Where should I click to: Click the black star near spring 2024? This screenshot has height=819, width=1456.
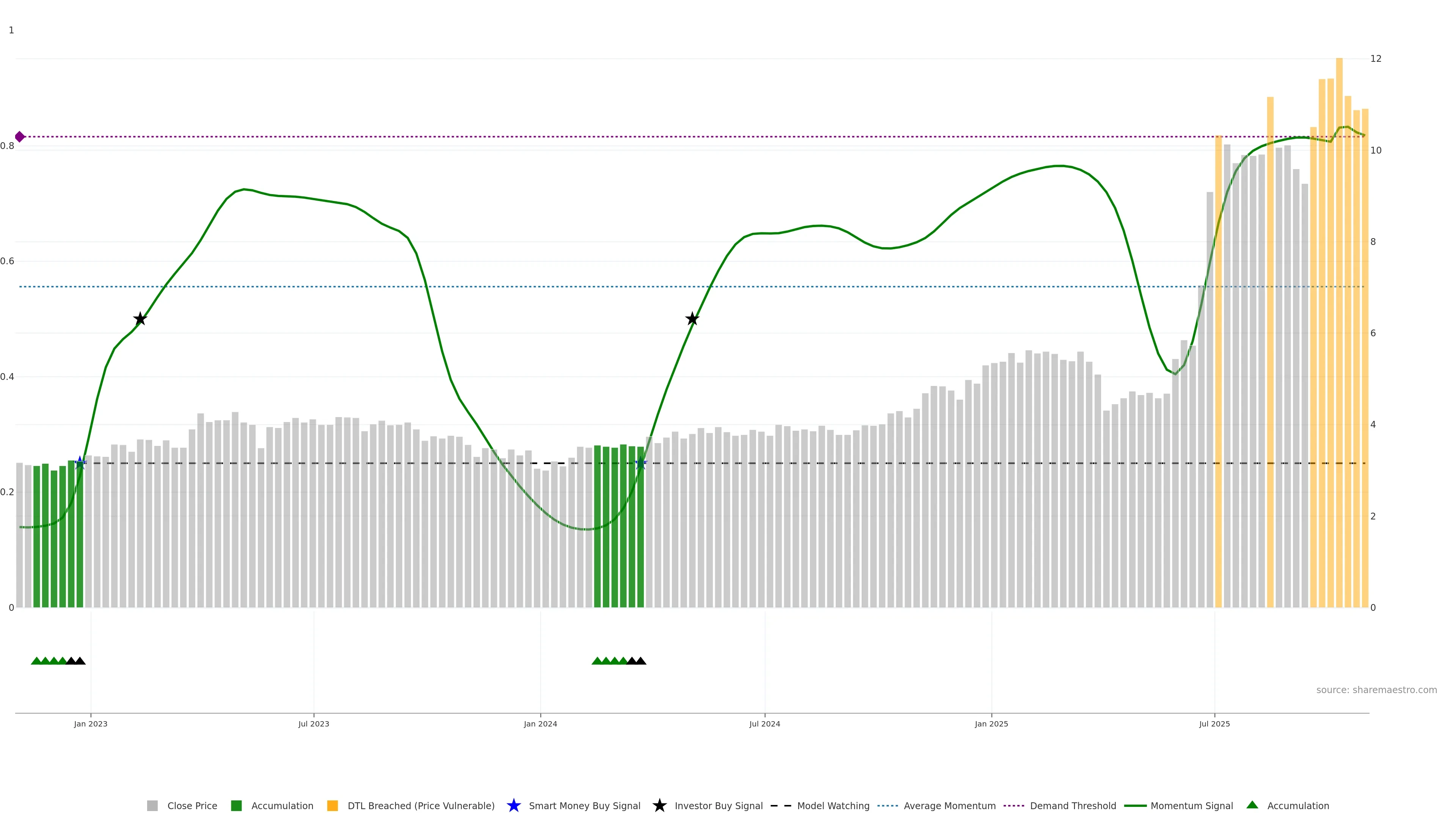click(x=692, y=319)
